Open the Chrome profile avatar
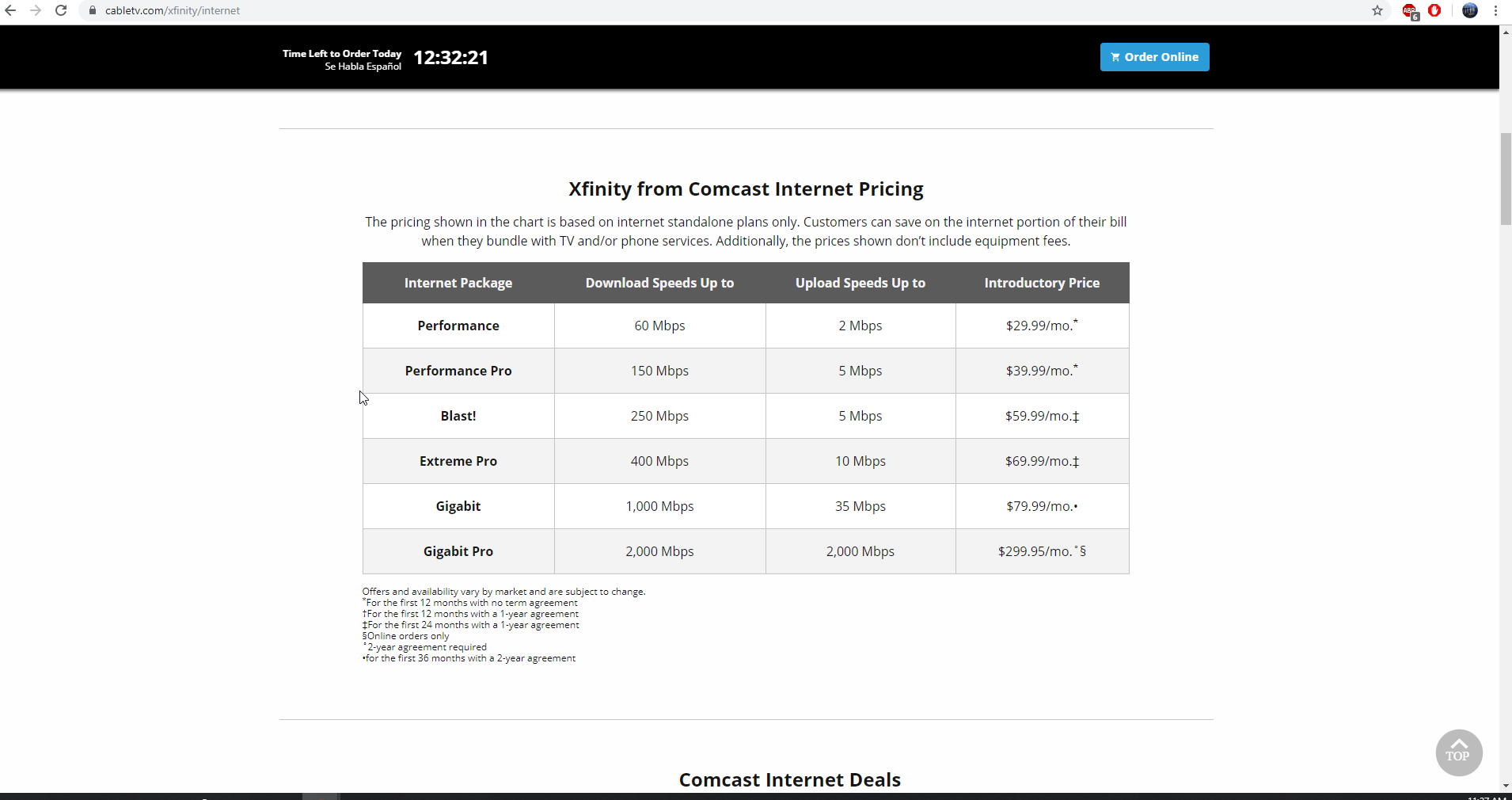 point(1470,10)
